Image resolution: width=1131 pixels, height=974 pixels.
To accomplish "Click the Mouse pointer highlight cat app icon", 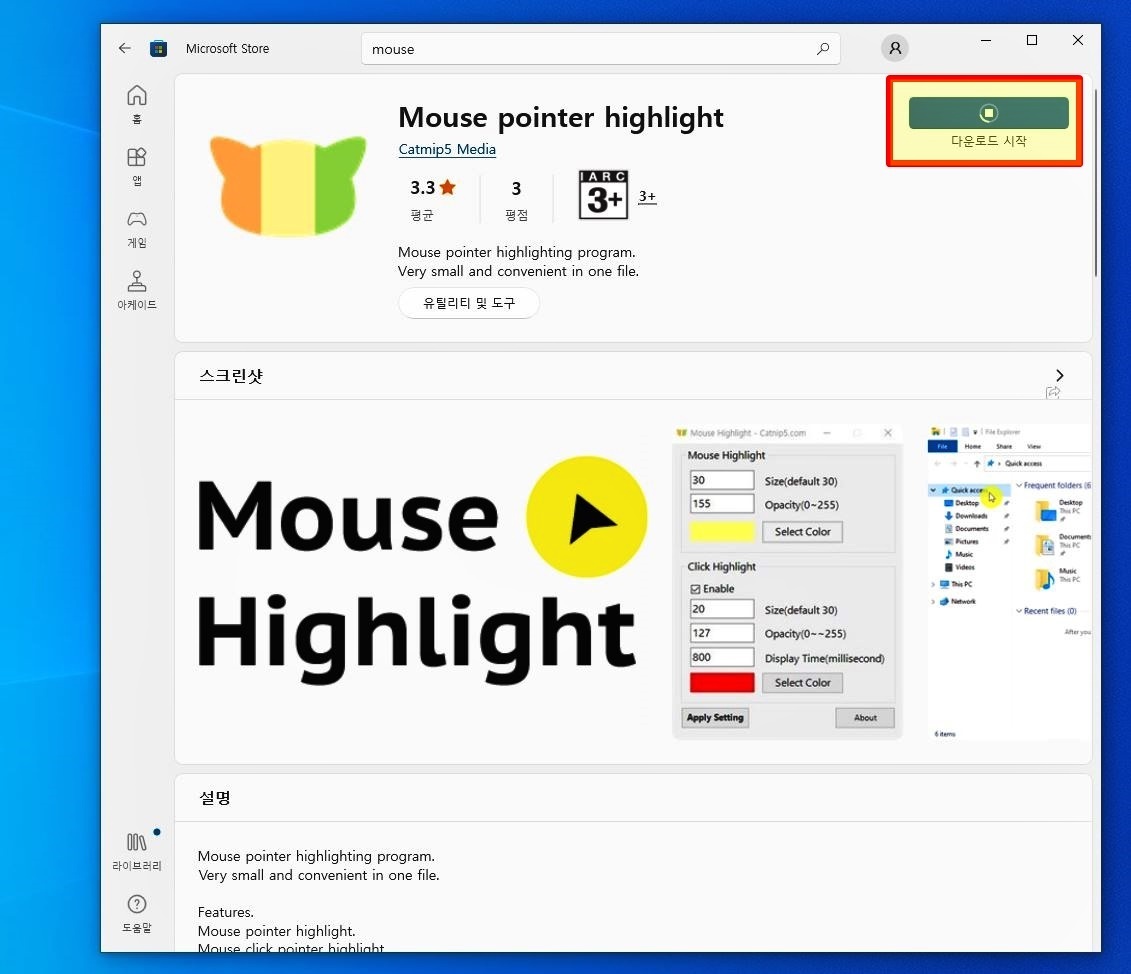I will tap(288, 185).
